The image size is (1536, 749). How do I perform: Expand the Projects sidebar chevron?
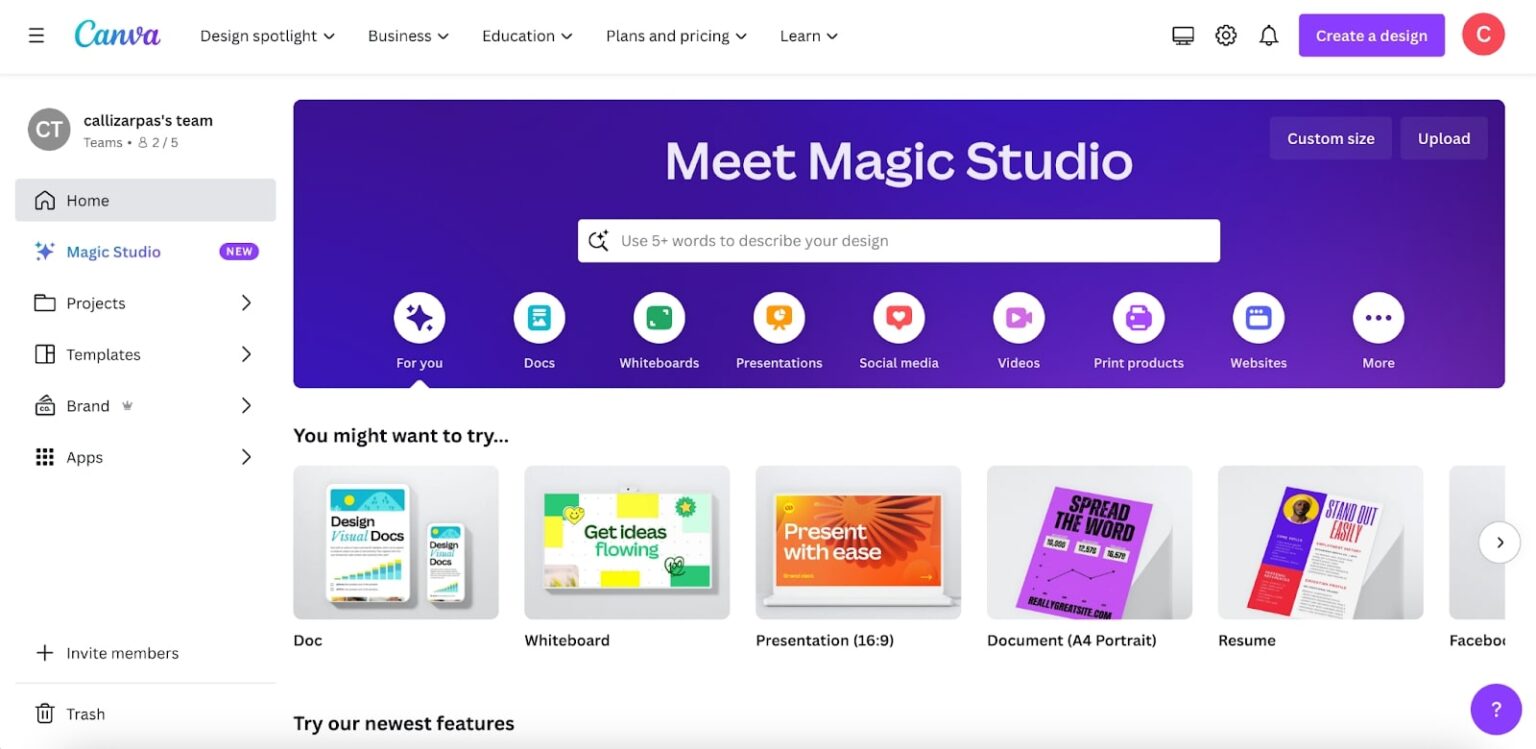click(246, 303)
